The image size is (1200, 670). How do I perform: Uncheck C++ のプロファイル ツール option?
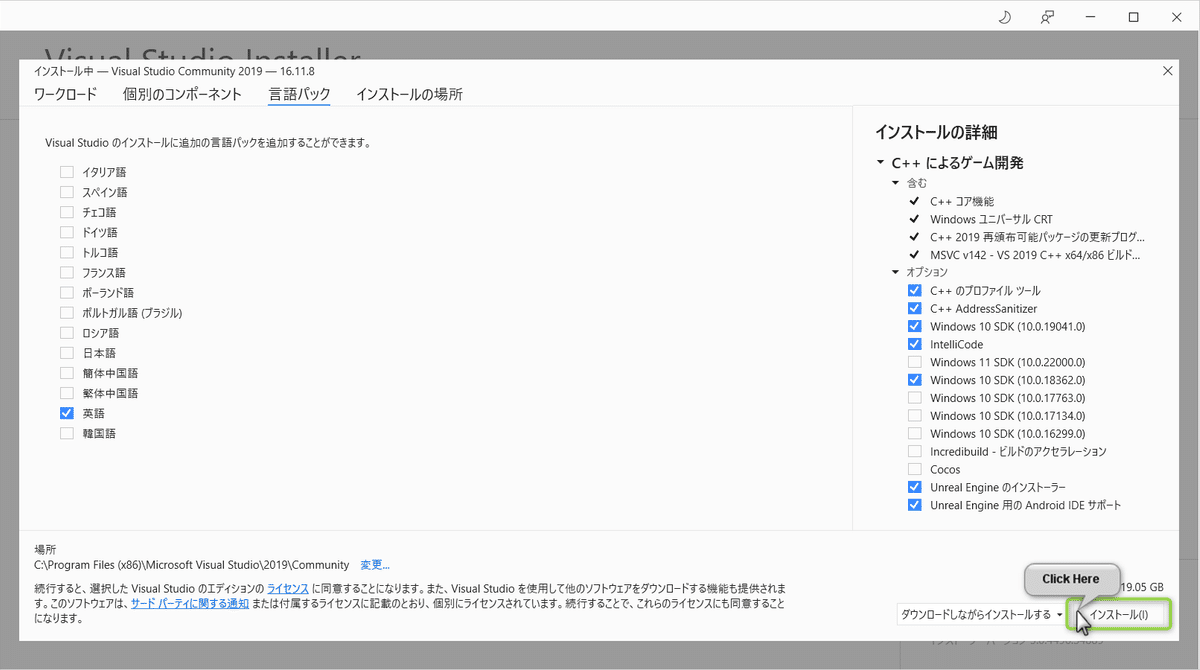[x=914, y=290]
